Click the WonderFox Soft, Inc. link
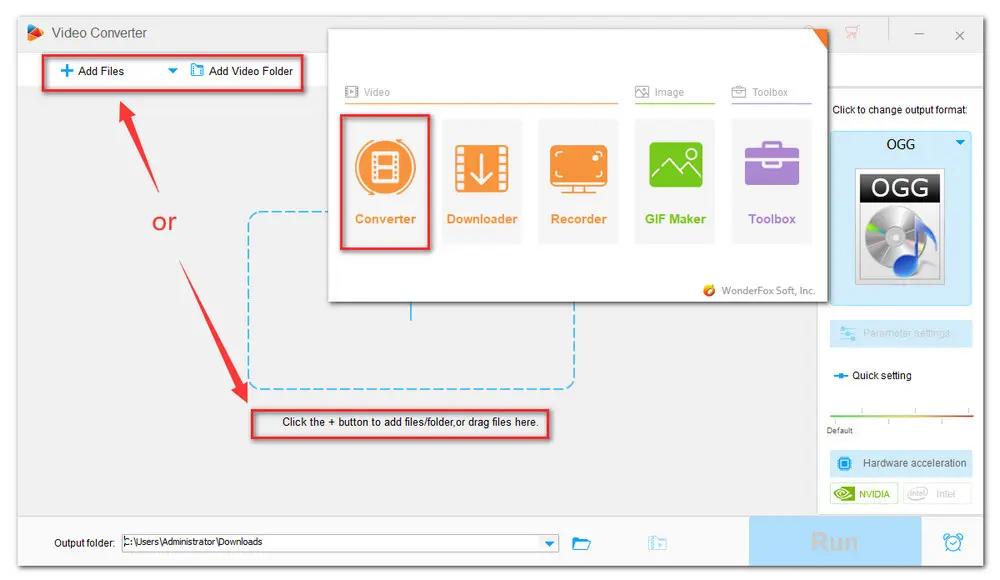 point(759,290)
